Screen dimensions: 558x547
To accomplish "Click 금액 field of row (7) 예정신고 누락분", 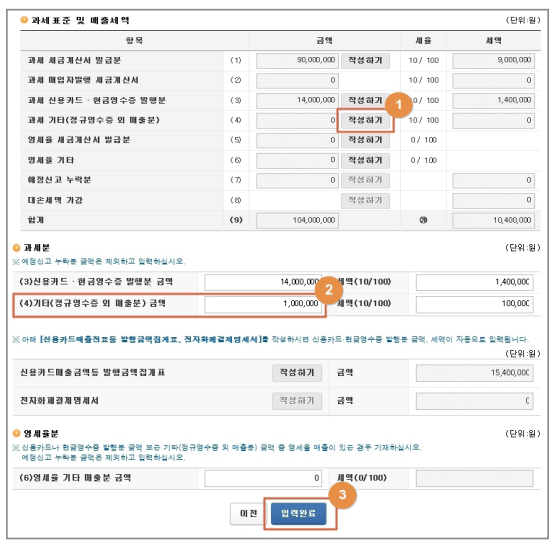I will click(298, 180).
